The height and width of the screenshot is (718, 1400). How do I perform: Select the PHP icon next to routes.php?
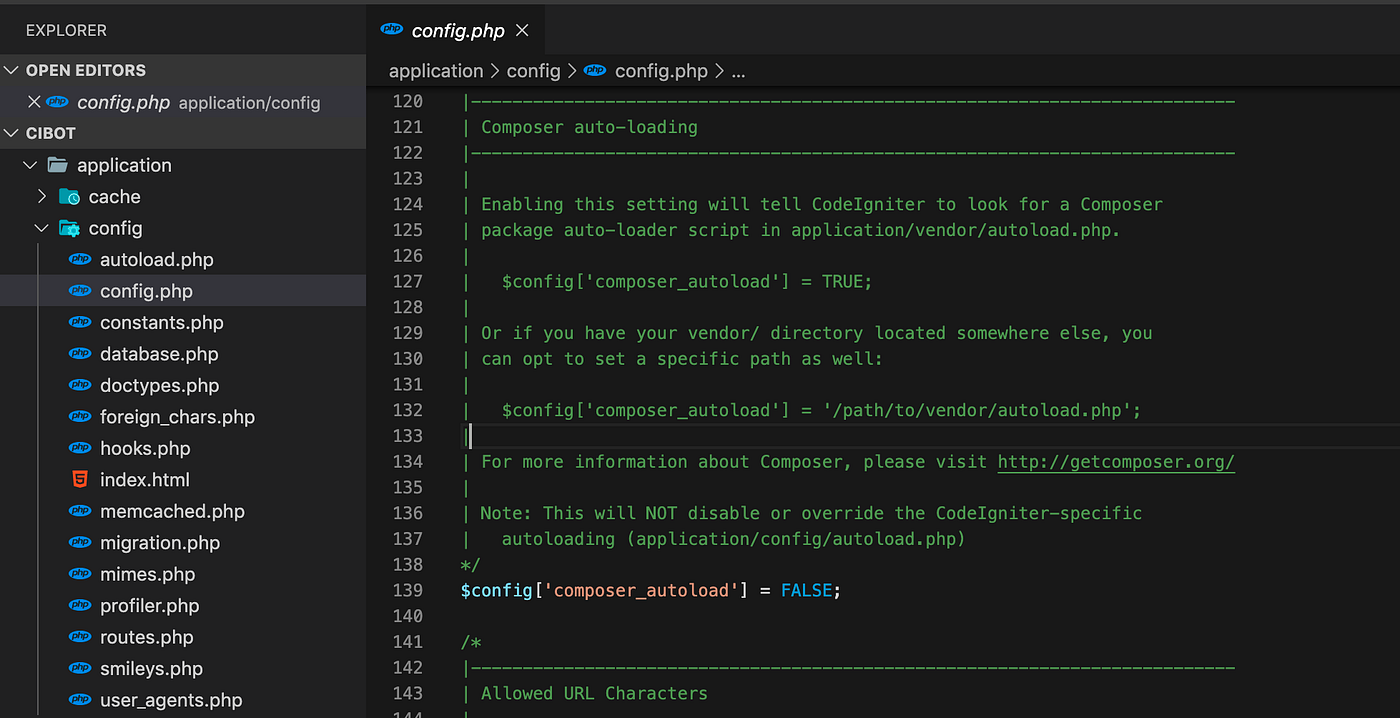tap(80, 636)
